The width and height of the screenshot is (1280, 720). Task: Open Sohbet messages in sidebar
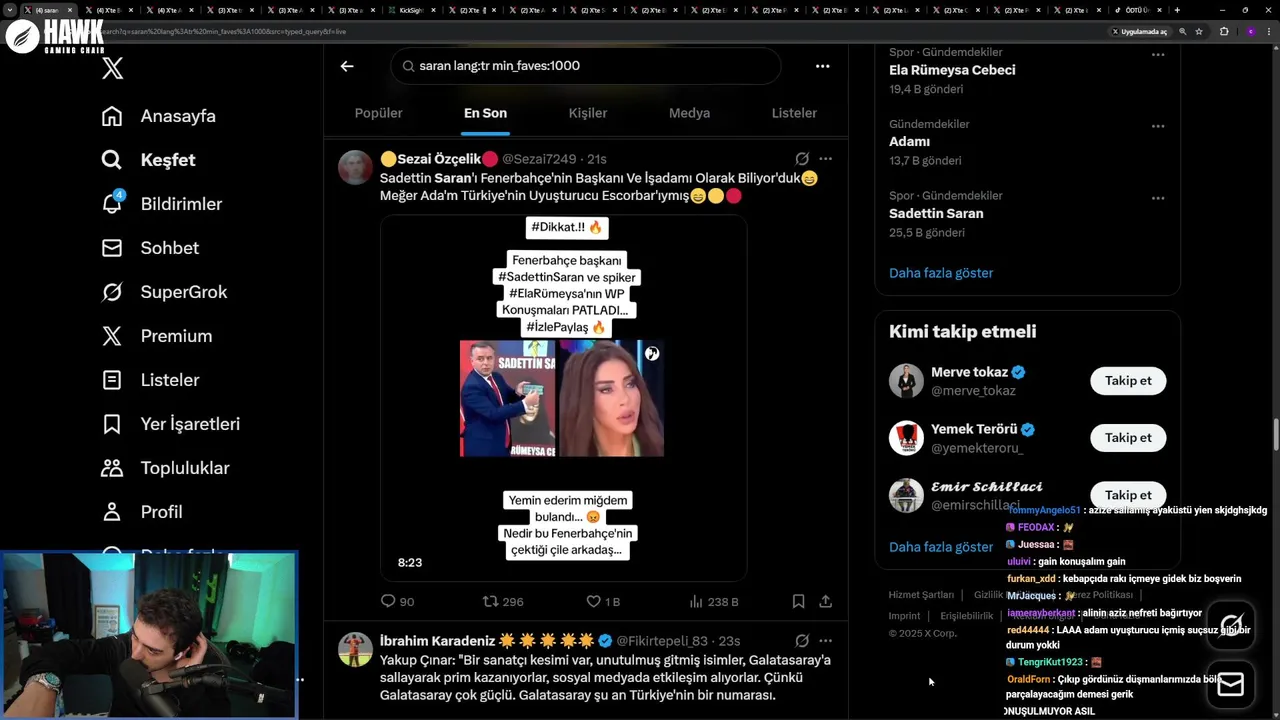[150, 248]
